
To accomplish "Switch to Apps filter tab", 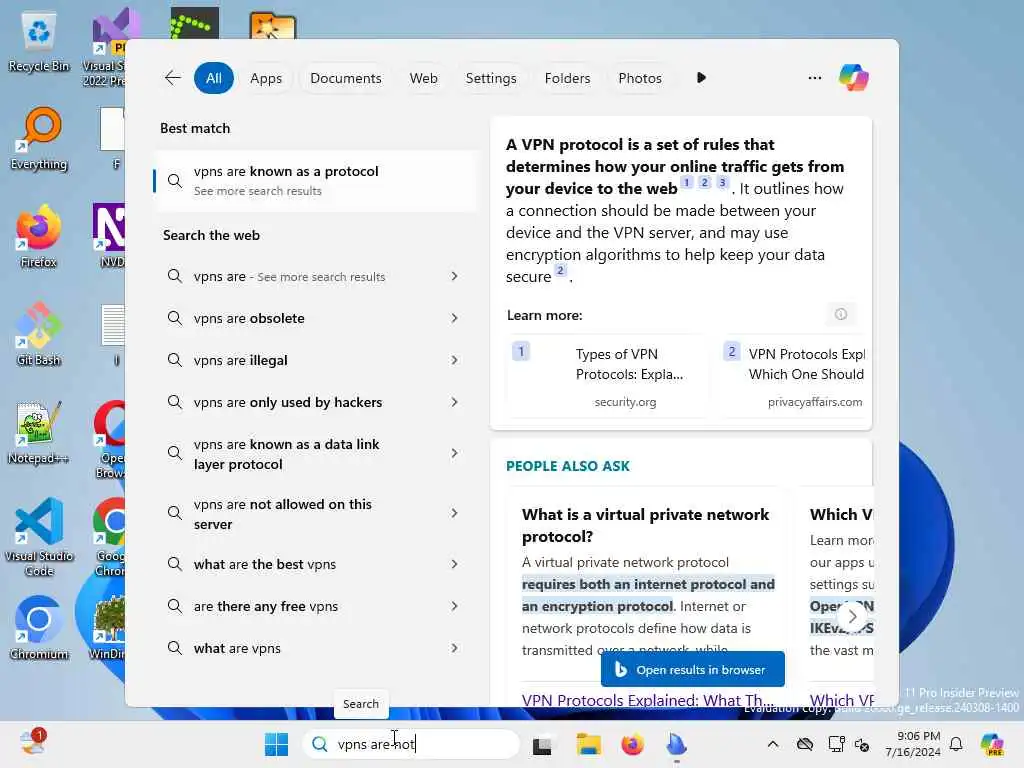I will (266, 78).
